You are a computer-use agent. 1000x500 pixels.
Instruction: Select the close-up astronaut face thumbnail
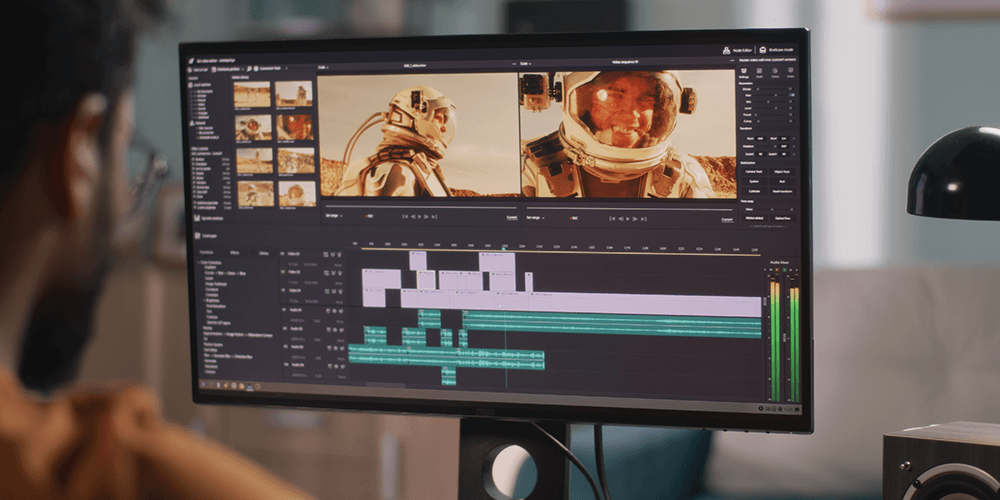tap(295, 128)
